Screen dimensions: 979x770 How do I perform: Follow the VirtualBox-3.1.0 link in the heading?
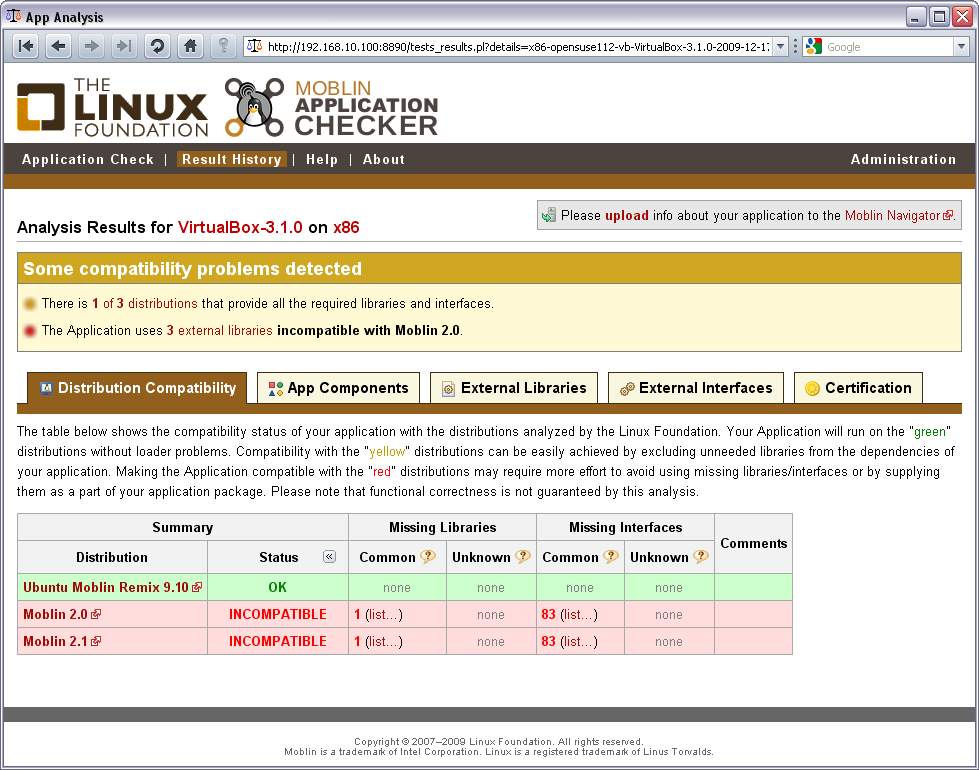240,227
